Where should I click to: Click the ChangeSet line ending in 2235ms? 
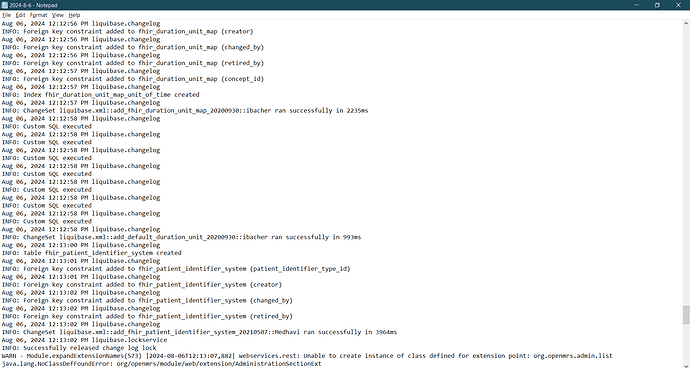[x=185, y=110]
